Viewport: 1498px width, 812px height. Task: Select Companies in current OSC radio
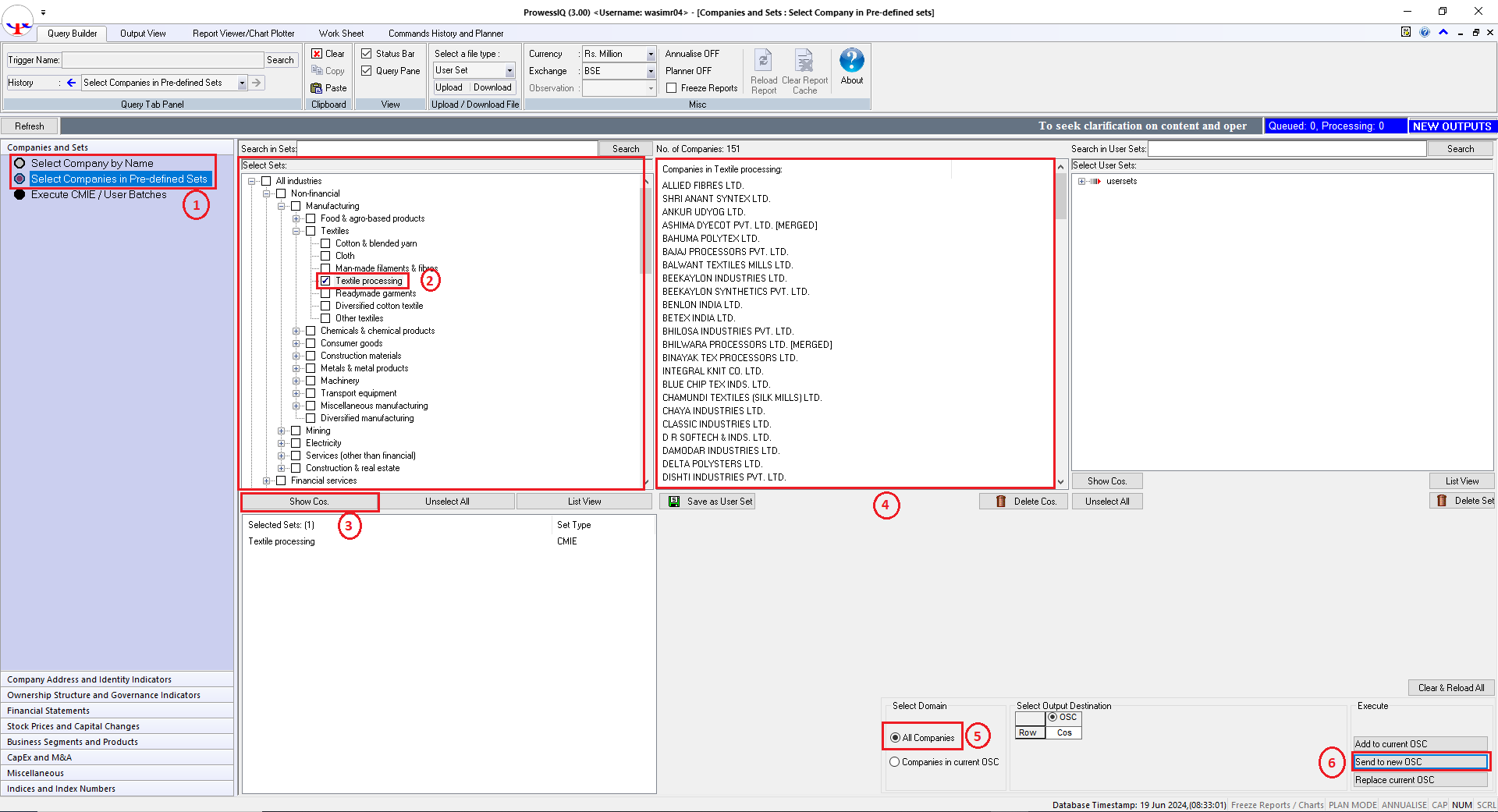click(895, 762)
